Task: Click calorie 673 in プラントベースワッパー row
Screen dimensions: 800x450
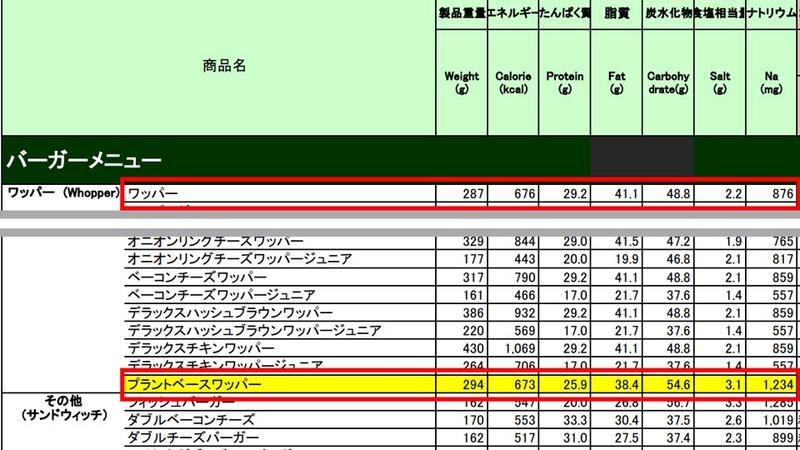Action: point(524,385)
